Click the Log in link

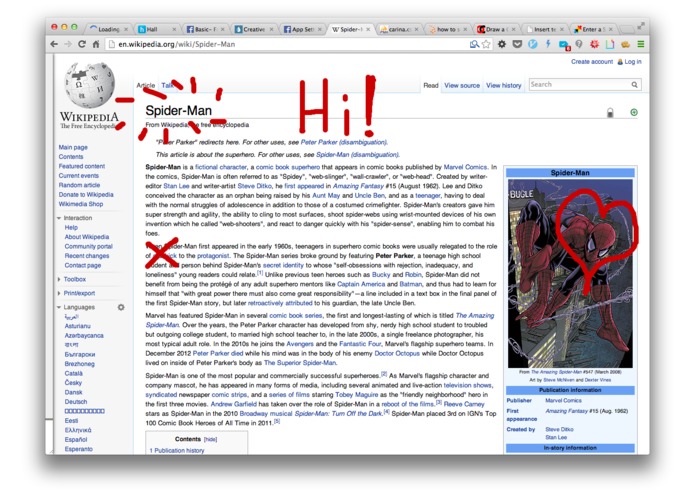[x=633, y=62]
